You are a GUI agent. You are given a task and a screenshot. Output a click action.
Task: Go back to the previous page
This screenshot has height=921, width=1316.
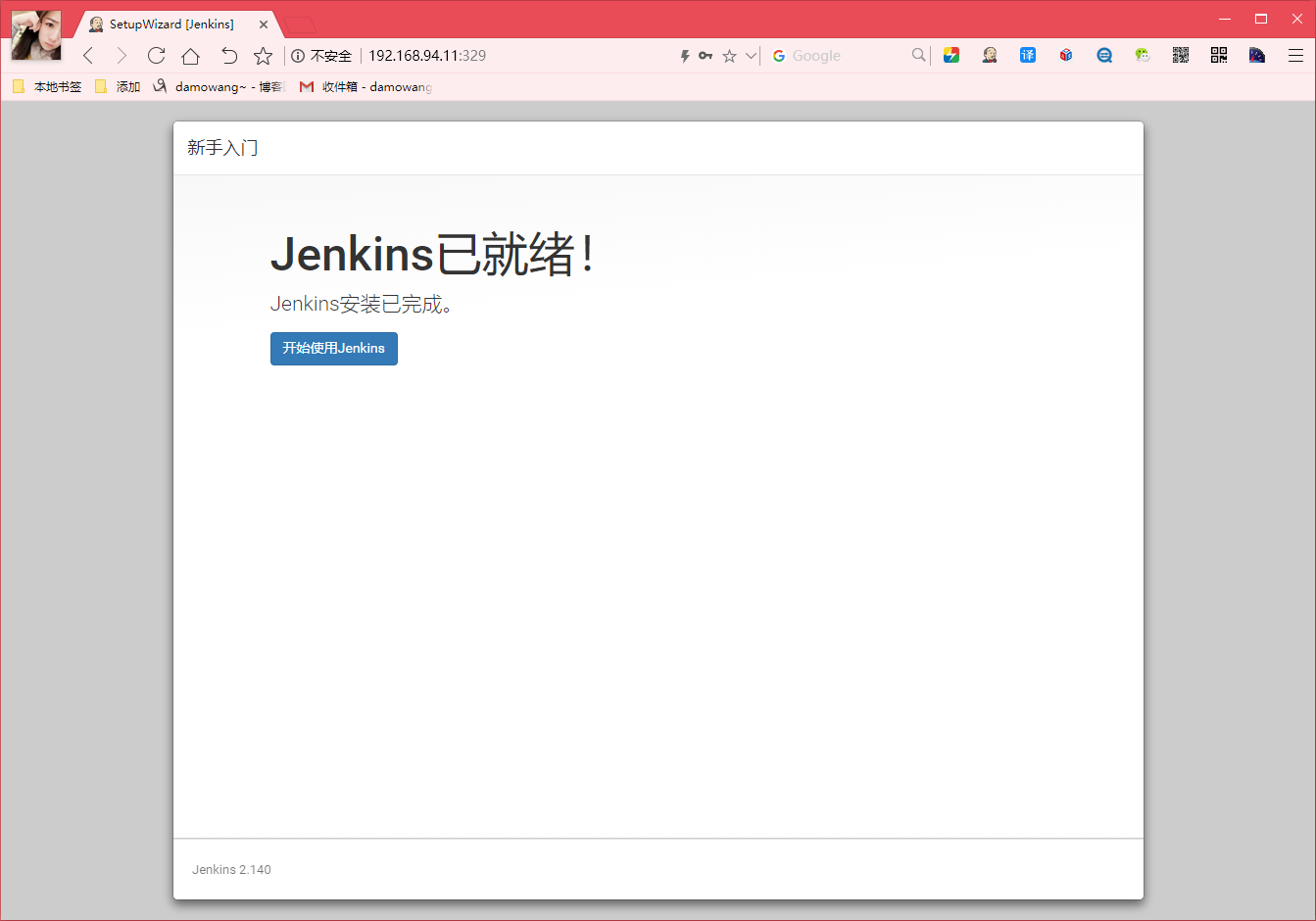88,56
